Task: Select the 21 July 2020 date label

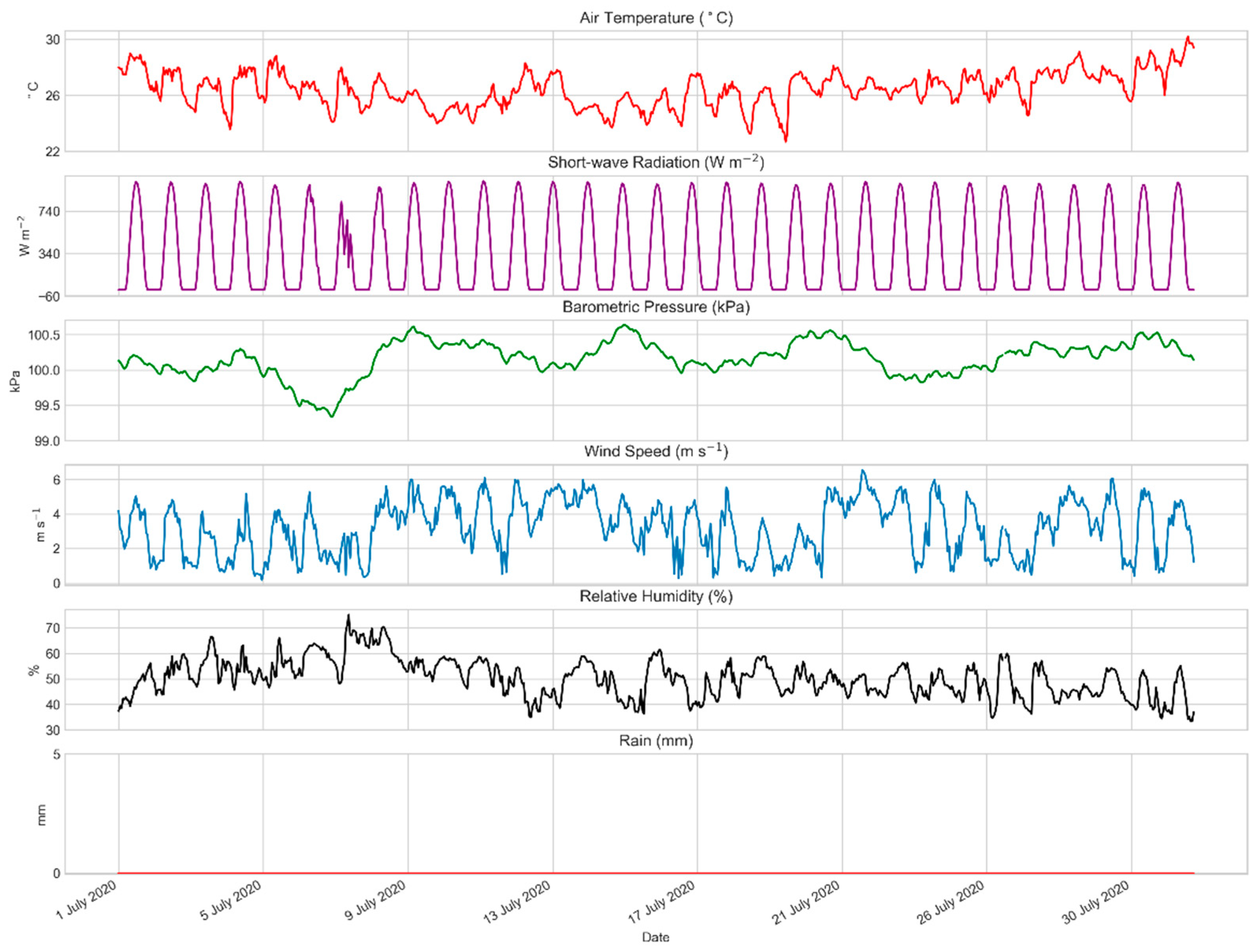Action: pos(807,901)
